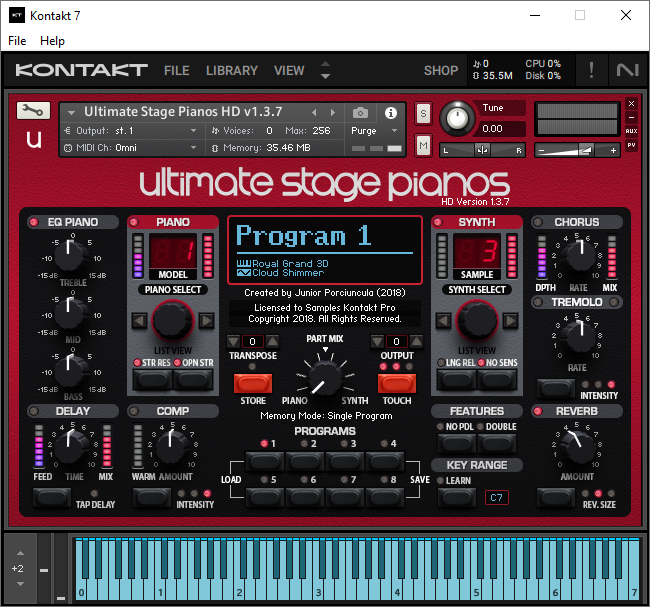Click the PART MIX knob
This screenshot has width=650, height=607.
[x=325, y=379]
